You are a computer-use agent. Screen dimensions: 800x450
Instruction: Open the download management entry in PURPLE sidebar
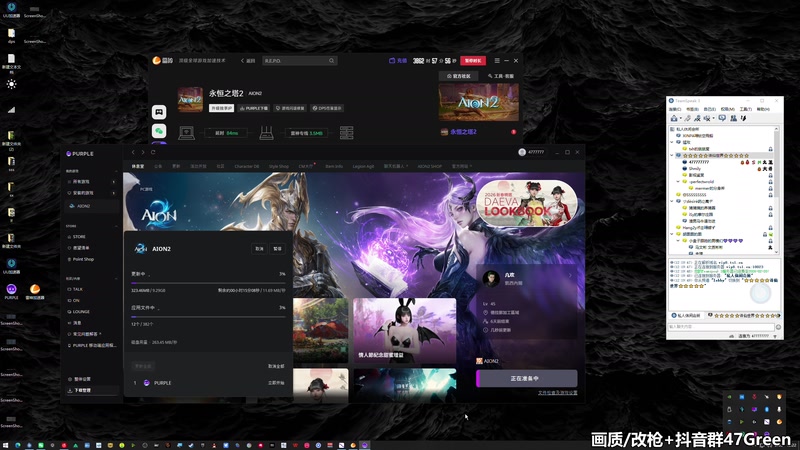(x=91, y=390)
